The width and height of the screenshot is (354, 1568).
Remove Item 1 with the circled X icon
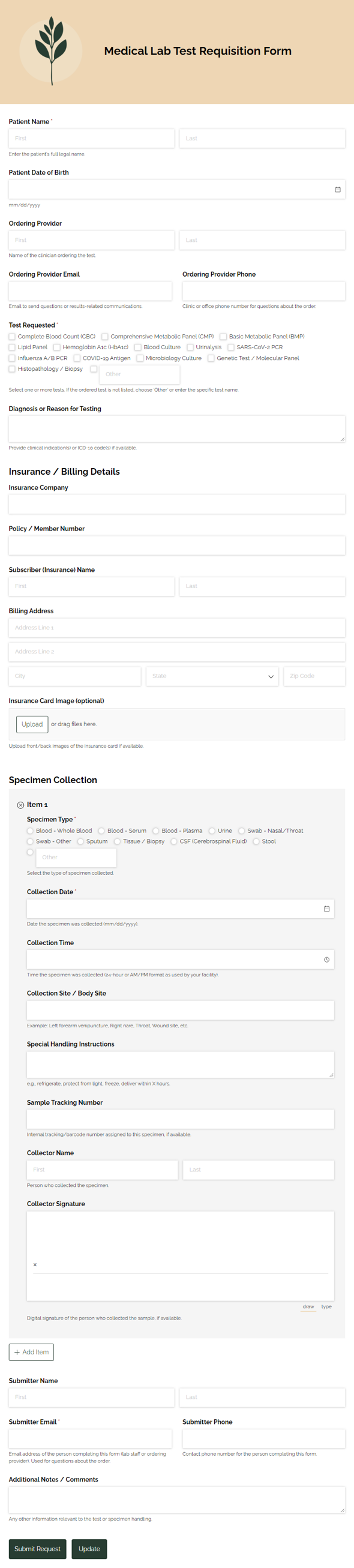20,805
